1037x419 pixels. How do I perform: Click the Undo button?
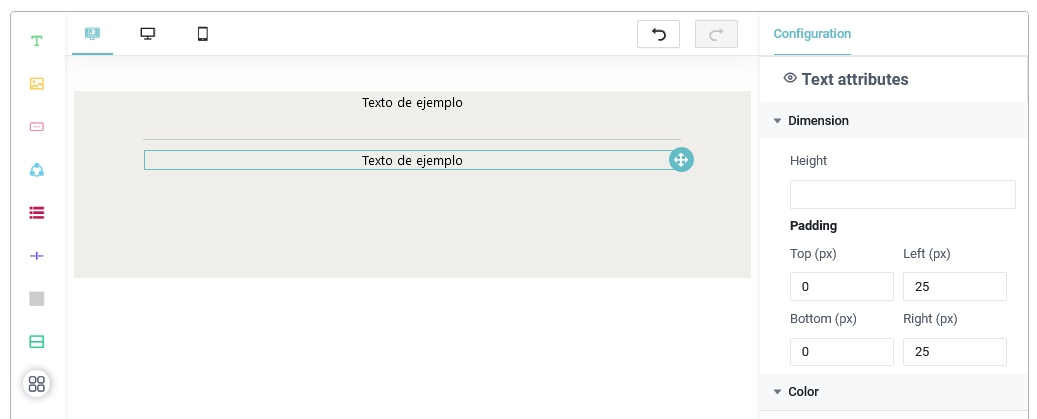pos(658,34)
